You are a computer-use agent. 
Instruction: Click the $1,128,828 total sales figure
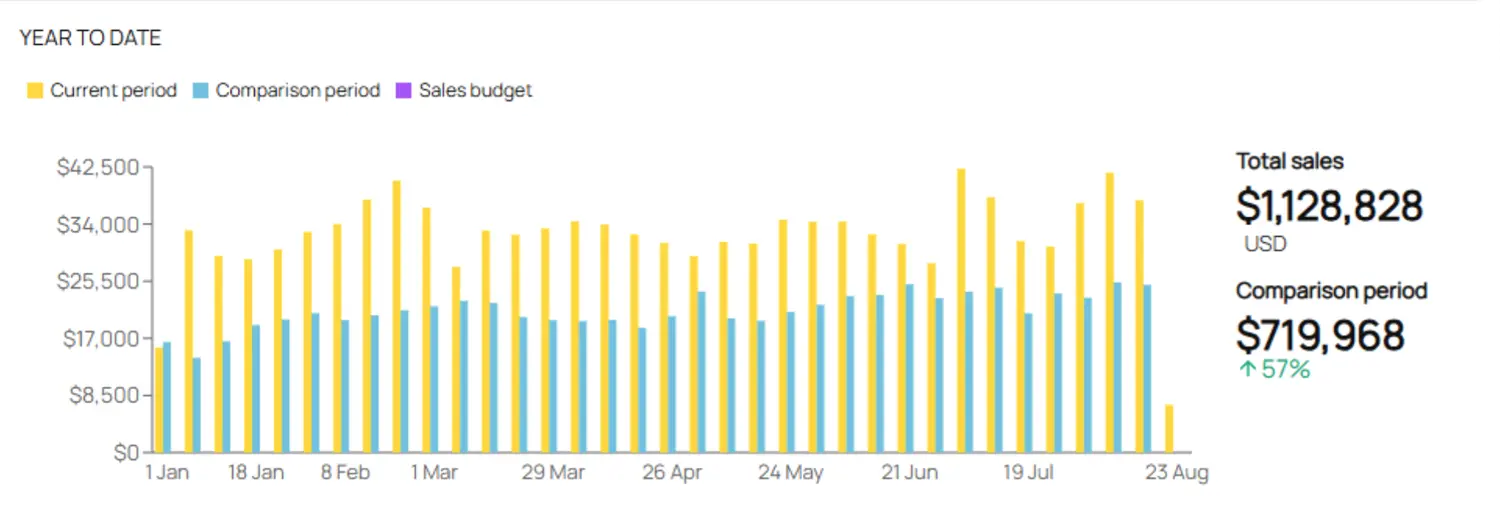(x=1329, y=206)
